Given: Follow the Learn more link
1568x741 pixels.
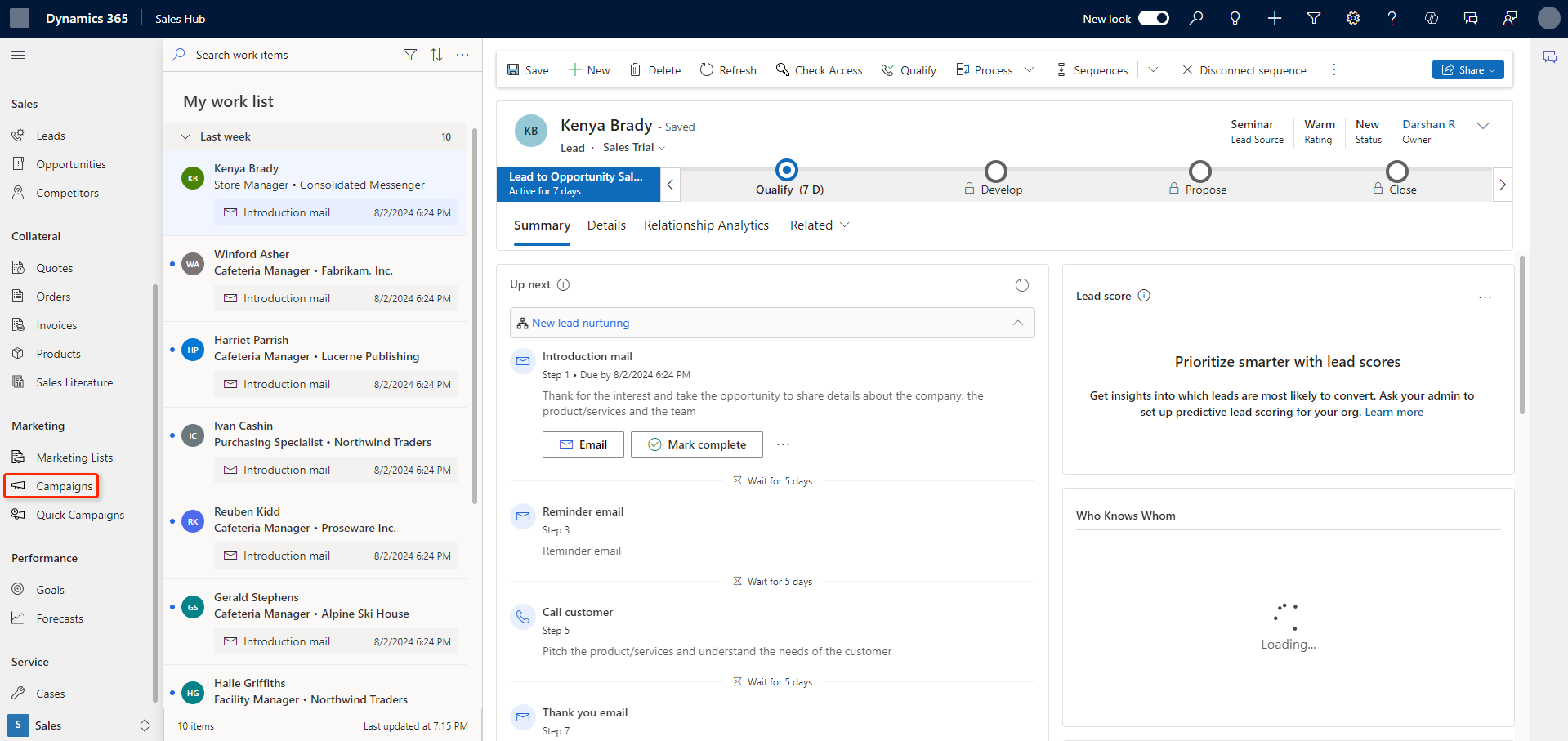Looking at the screenshot, I should pyautogui.click(x=1394, y=413).
